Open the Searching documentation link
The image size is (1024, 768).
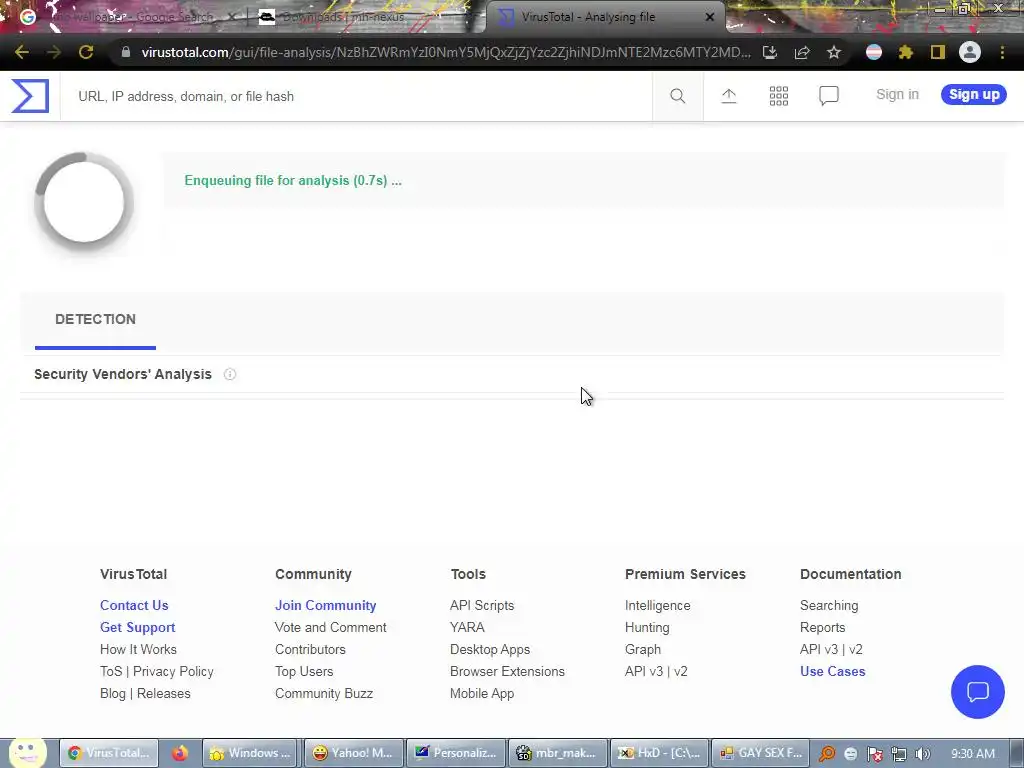(829, 605)
